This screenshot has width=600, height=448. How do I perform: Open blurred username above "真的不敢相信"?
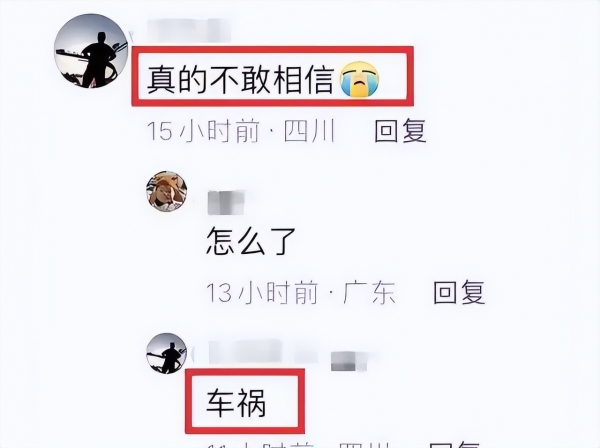click(x=189, y=30)
